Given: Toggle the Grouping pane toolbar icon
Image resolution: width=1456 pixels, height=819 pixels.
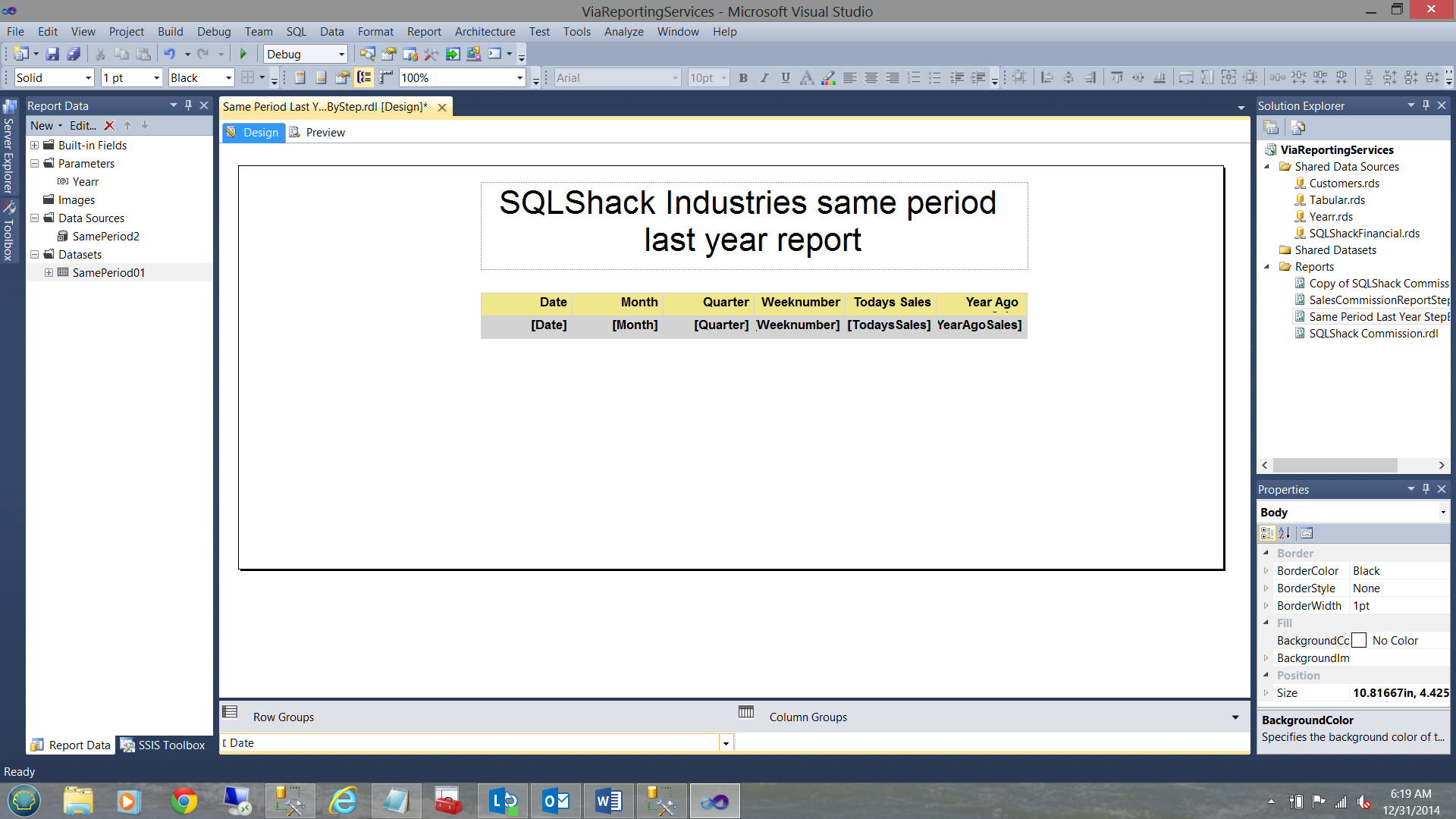Looking at the screenshot, I should click(x=364, y=77).
